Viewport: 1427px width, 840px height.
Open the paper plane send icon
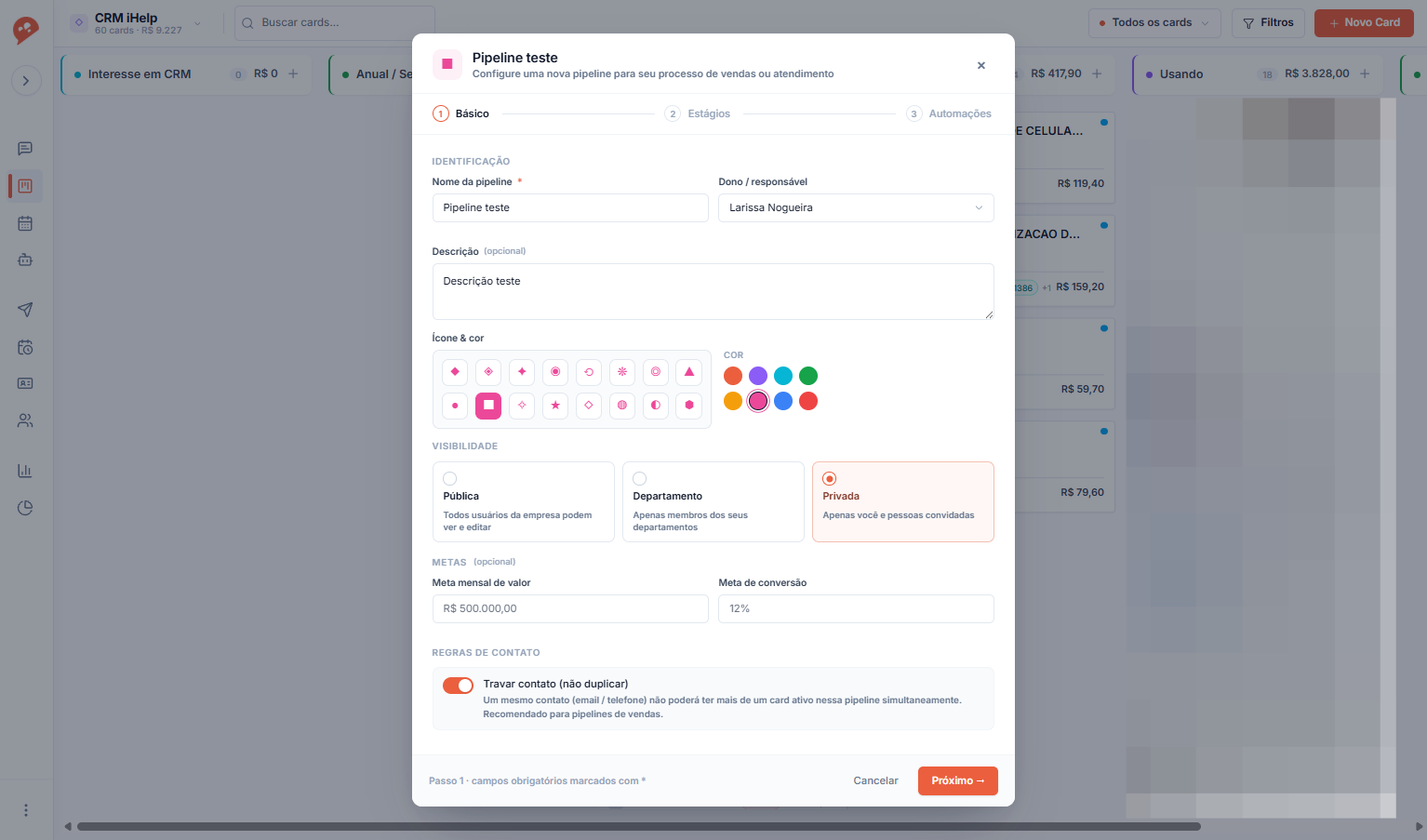[x=25, y=310]
